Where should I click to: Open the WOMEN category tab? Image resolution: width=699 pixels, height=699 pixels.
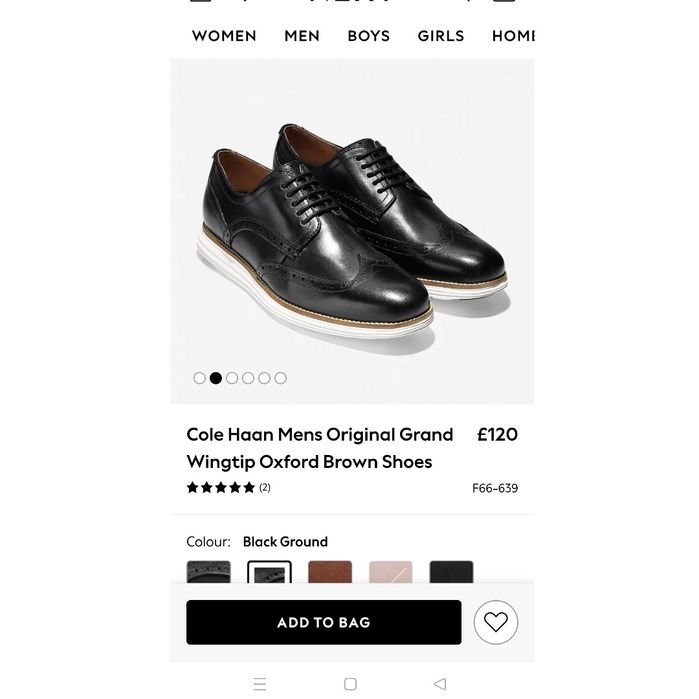224,36
